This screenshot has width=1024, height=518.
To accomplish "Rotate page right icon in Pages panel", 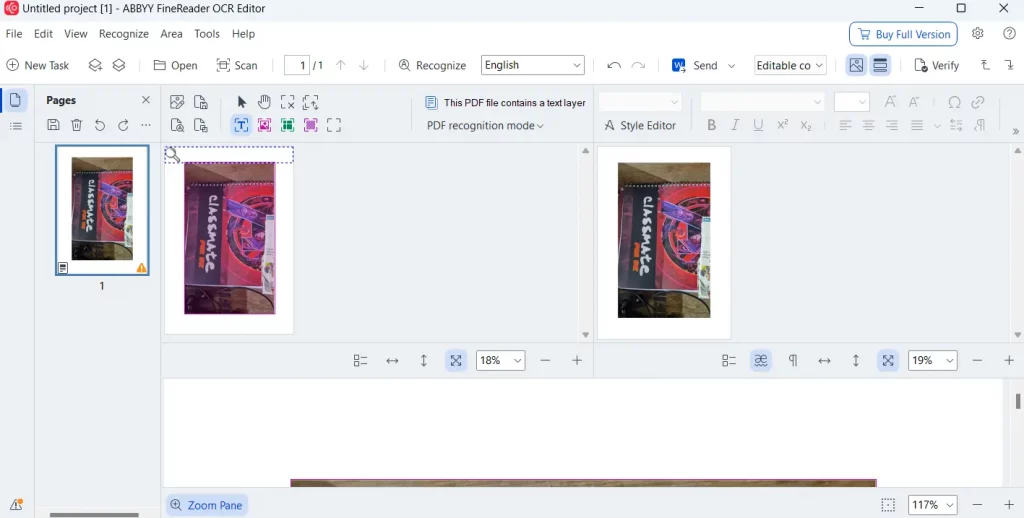I will (123, 125).
